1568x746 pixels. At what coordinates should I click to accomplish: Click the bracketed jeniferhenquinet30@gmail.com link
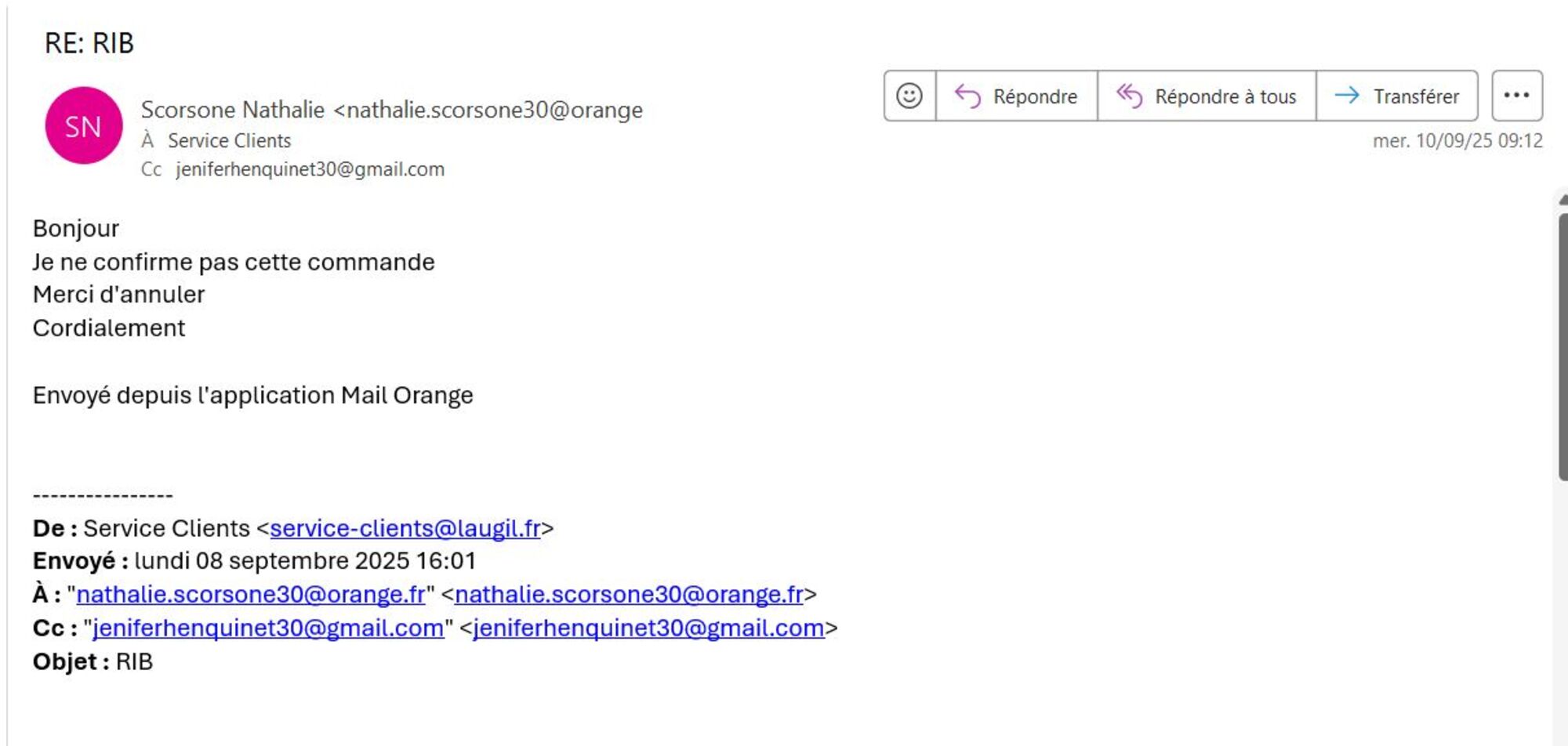point(648,628)
